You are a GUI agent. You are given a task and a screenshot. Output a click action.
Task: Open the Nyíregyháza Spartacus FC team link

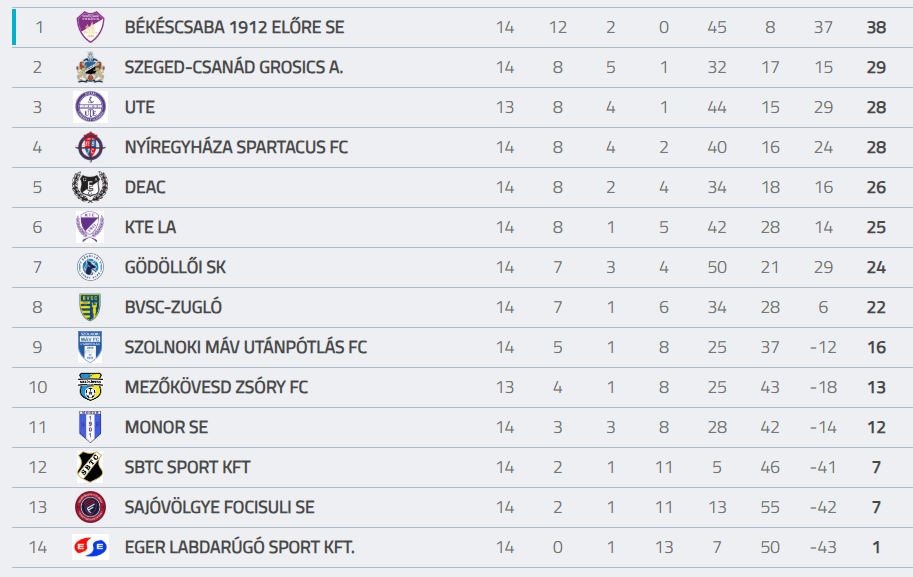coord(236,147)
